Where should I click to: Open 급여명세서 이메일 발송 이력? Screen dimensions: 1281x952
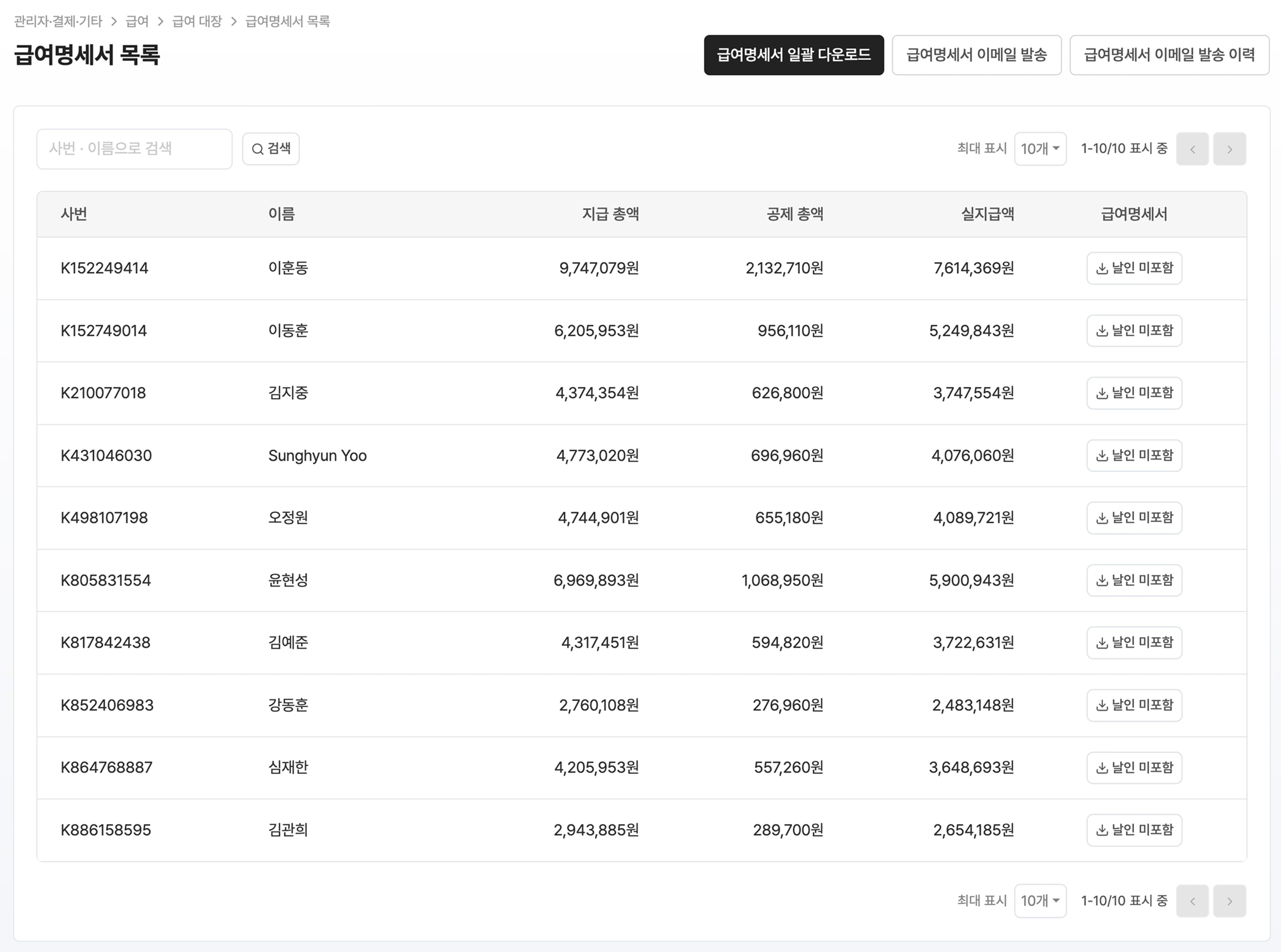click(1169, 55)
